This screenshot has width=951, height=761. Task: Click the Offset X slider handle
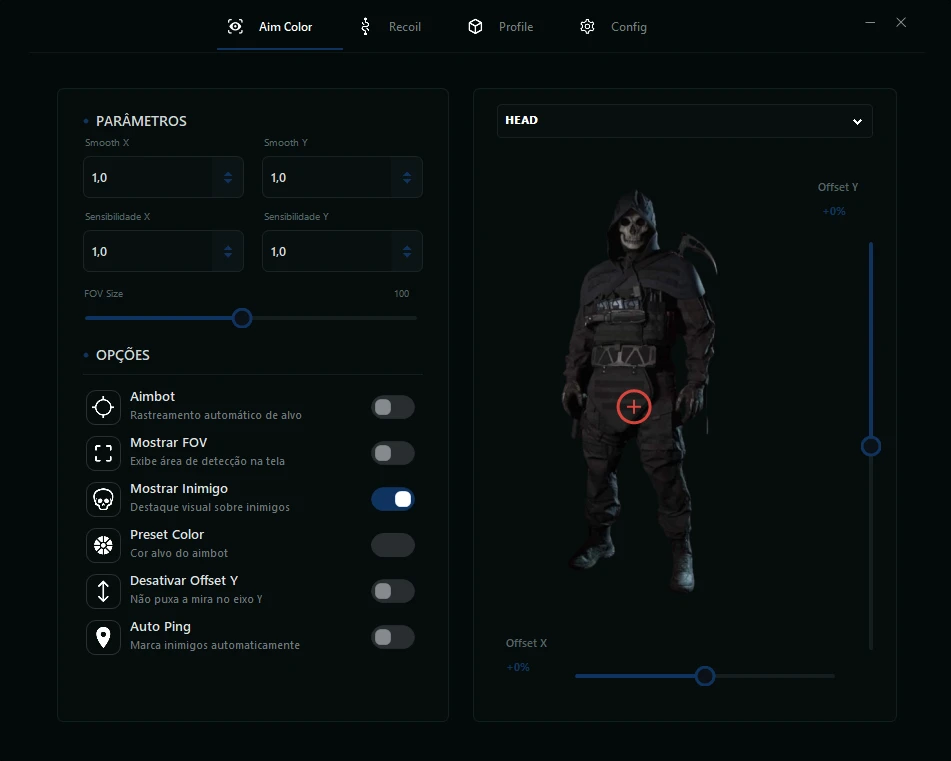pyautogui.click(x=705, y=676)
